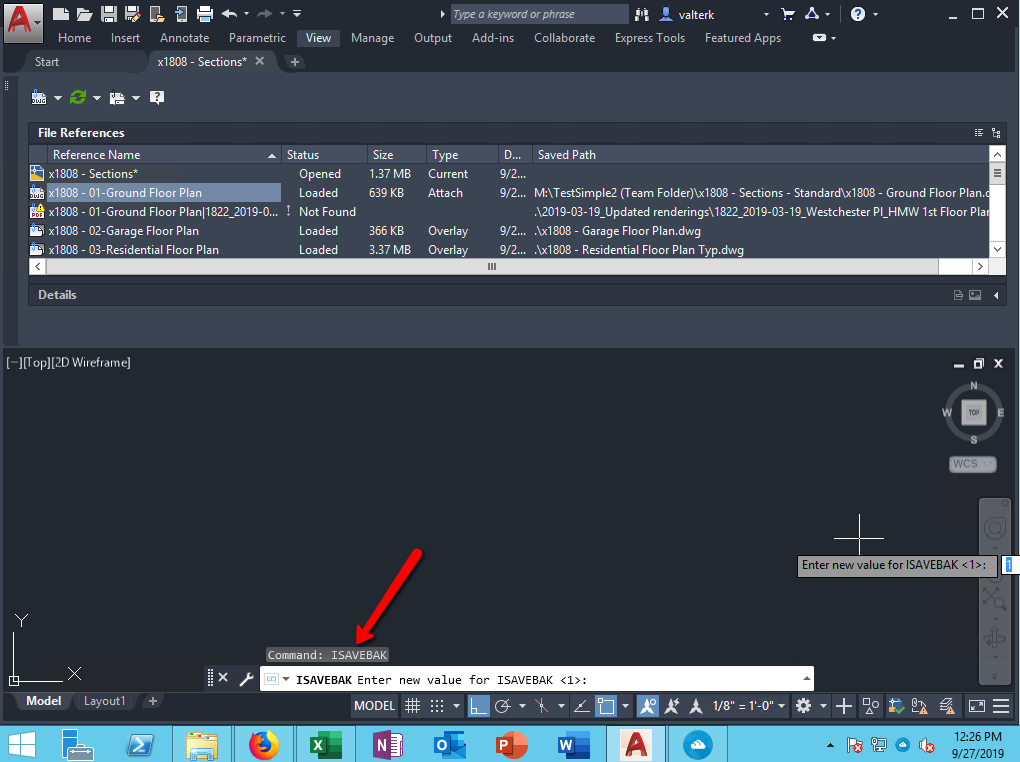Viewport: 1020px width, 762px height.
Task: Click the ISAVEBAK command line input
Action: coord(537,679)
